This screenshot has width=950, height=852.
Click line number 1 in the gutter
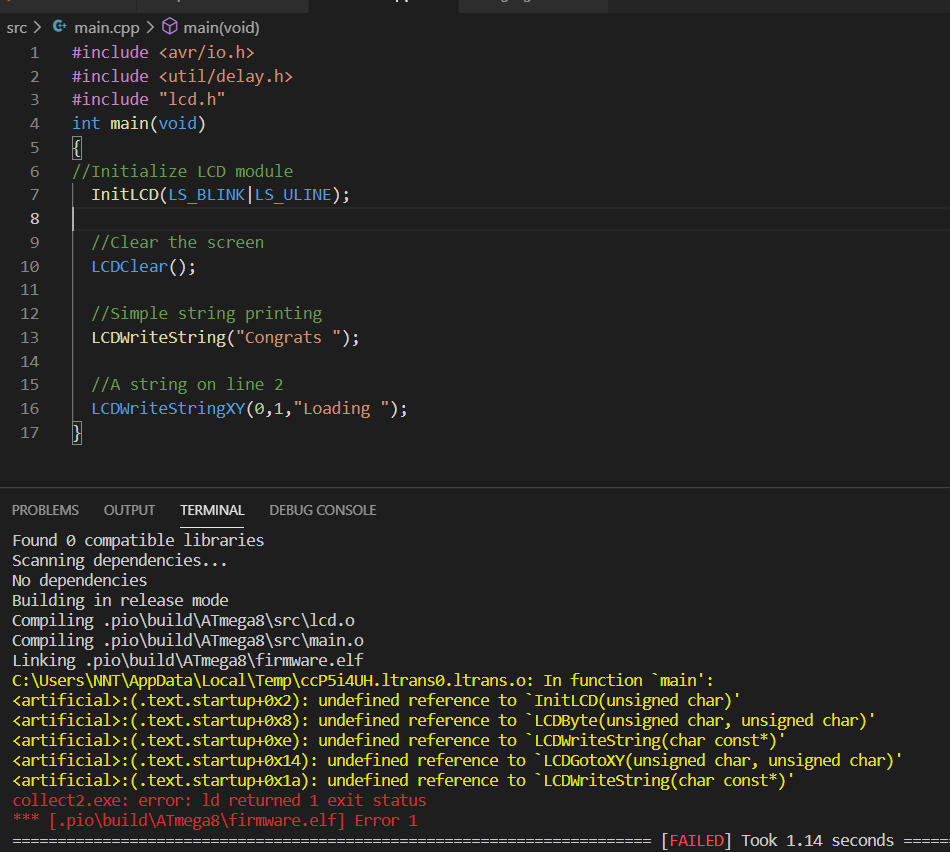tap(35, 53)
